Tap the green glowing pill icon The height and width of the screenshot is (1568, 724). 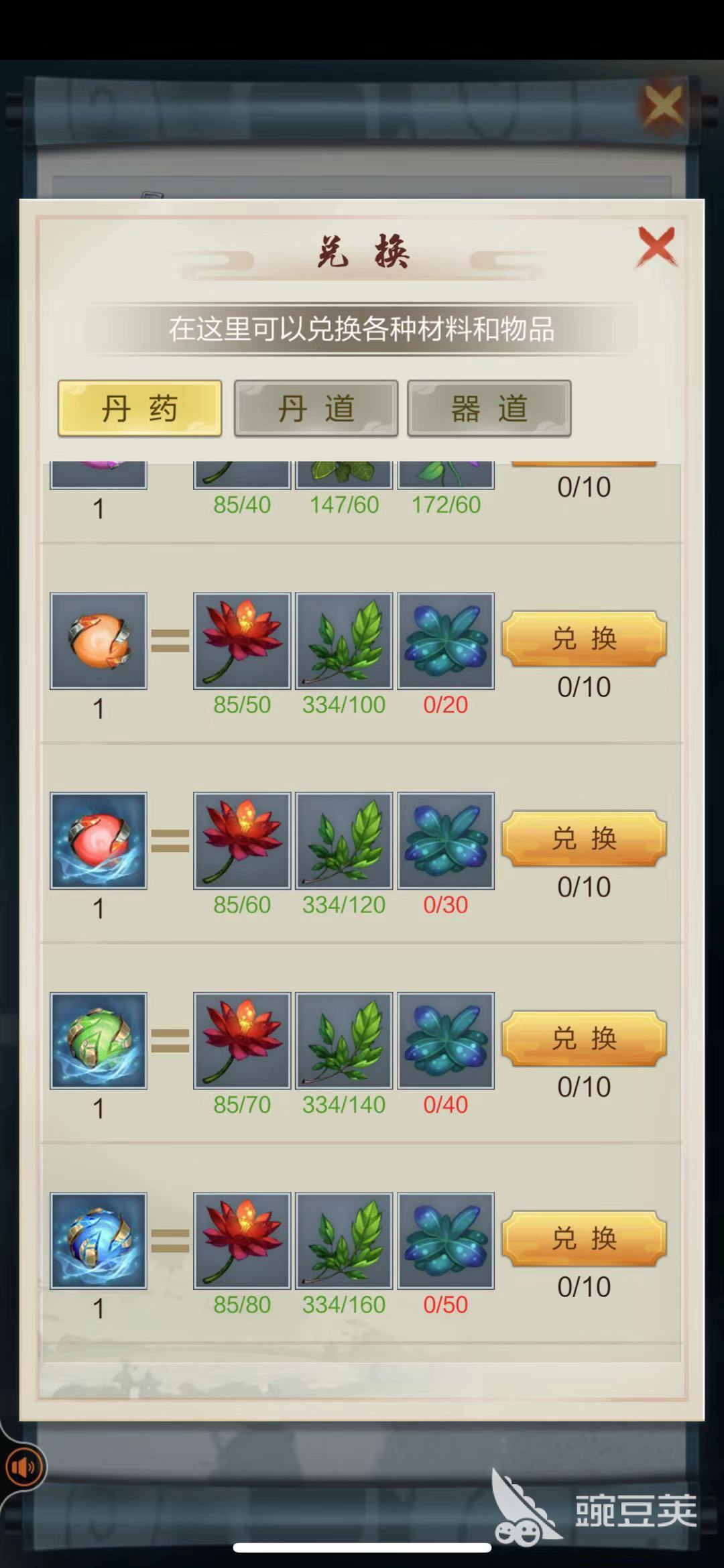click(99, 1040)
